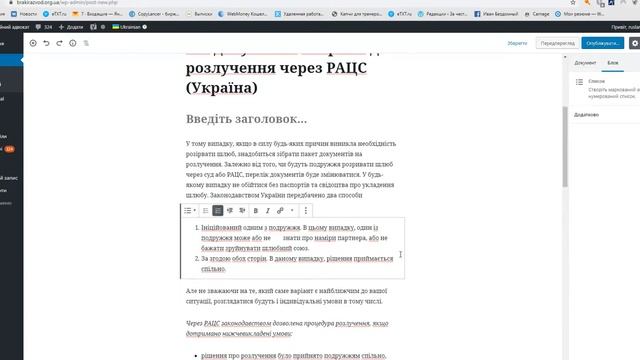The width and height of the screenshot is (640, 360).
Task: Click the post title ending with (Україна)
Action: [276, 78]
